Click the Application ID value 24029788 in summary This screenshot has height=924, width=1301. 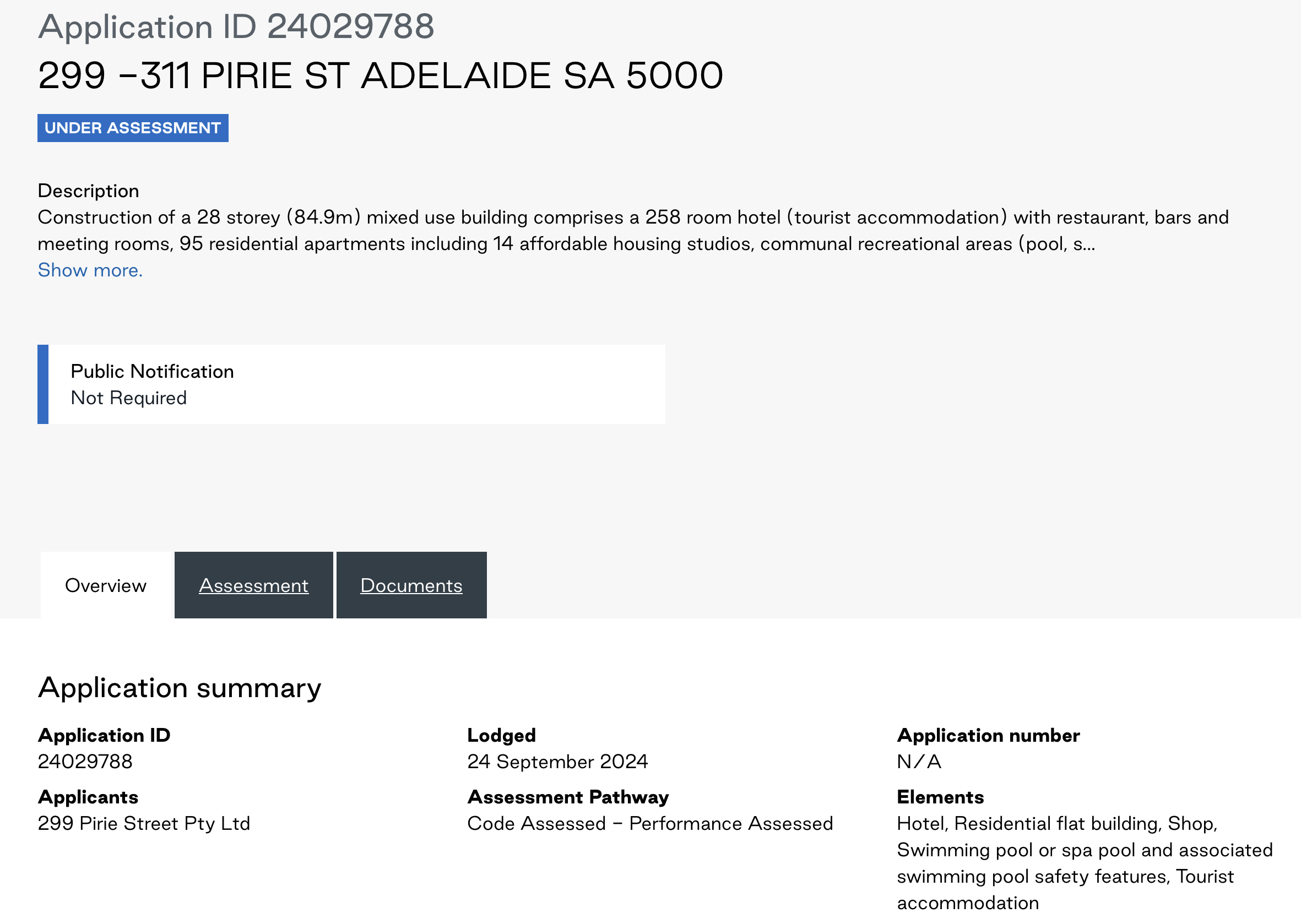coord(85,762)
